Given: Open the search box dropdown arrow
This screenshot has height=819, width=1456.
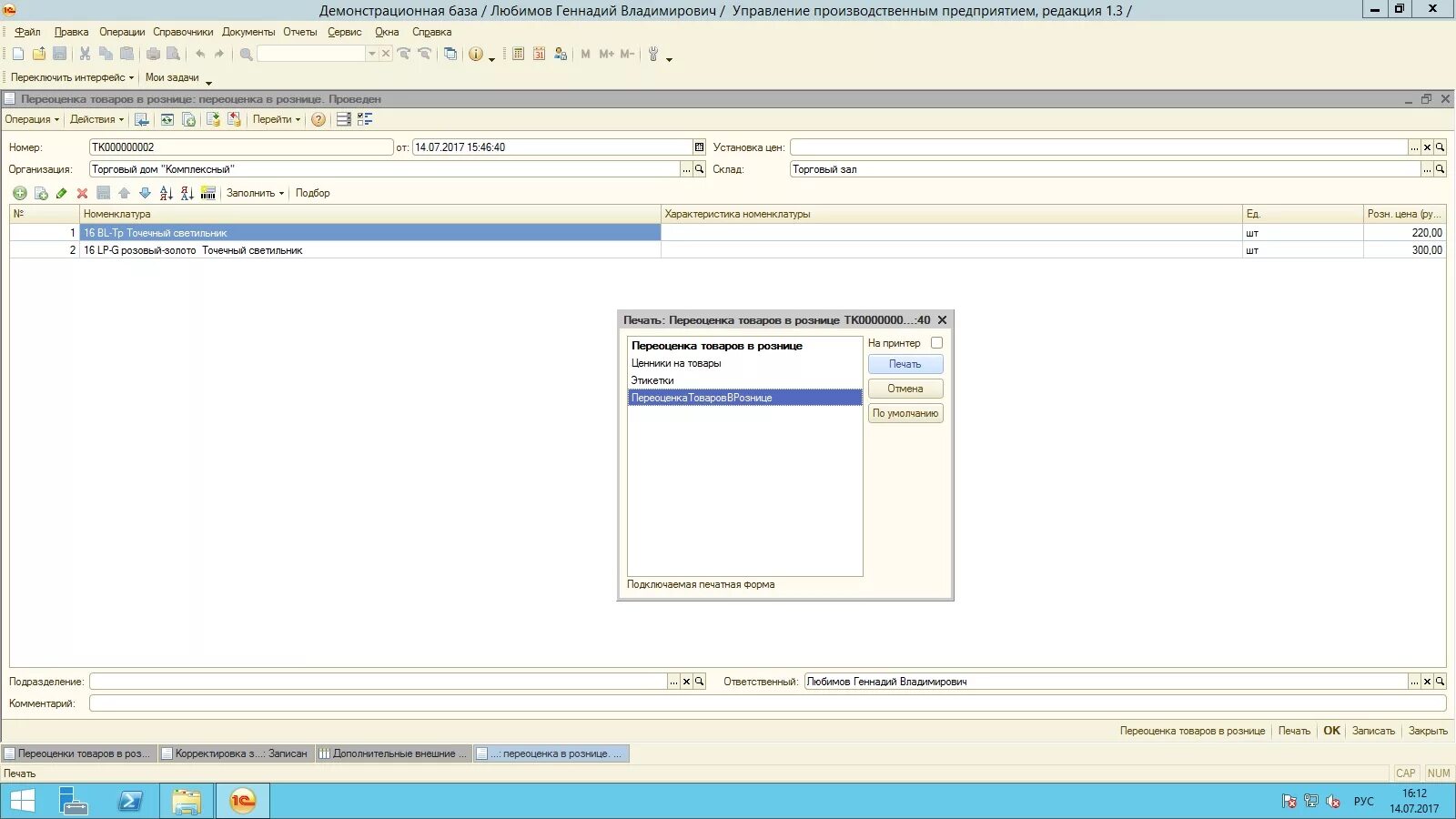Looking at the screenshot, I should (x=371, y=55).
